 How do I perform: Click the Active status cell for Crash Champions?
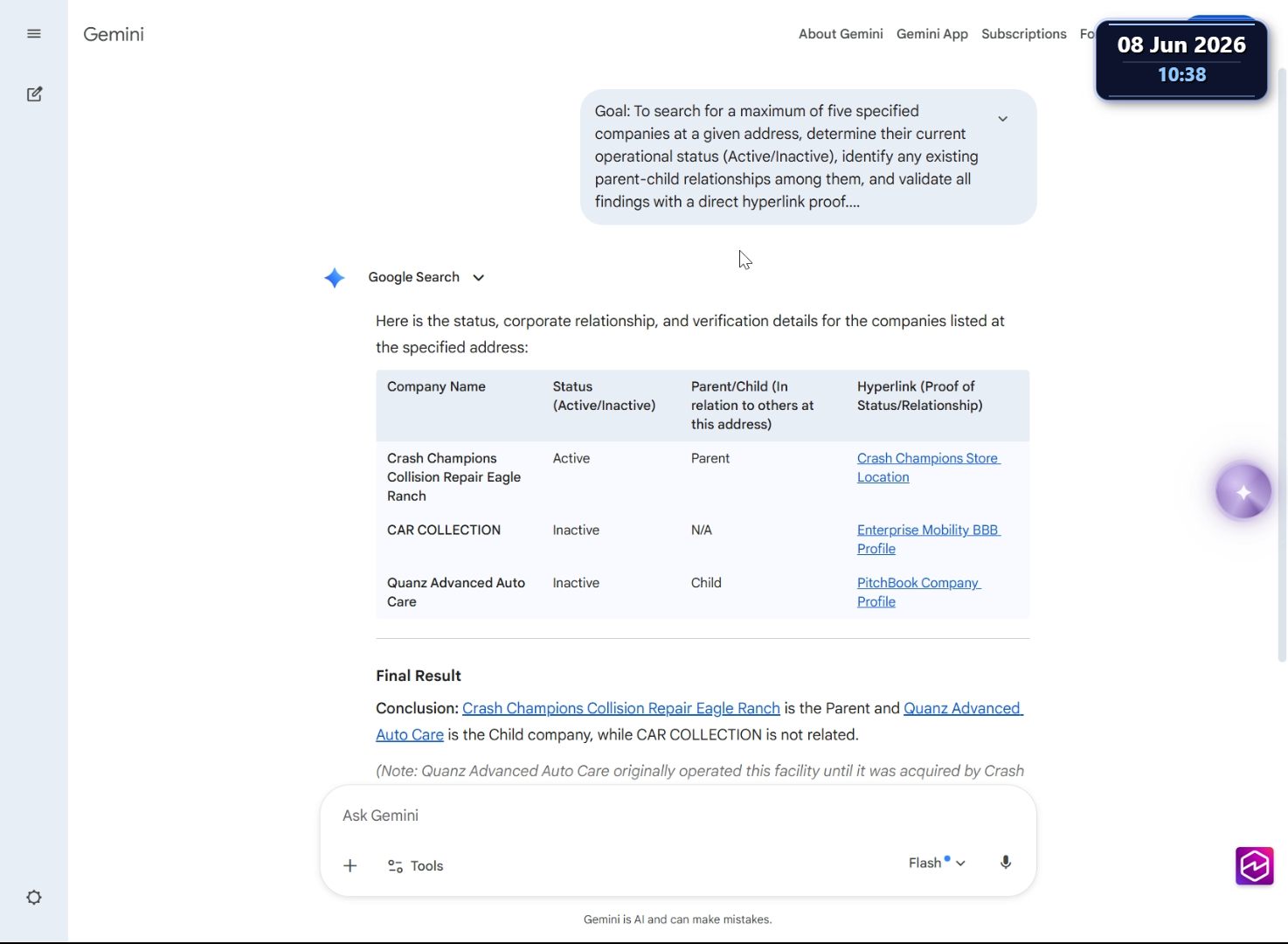coord(571,458)
